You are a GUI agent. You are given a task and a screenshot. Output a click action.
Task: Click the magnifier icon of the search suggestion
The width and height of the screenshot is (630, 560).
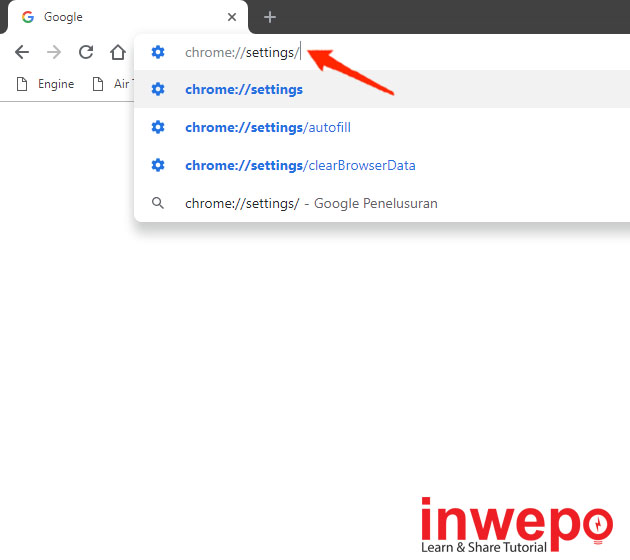[158, 203]
